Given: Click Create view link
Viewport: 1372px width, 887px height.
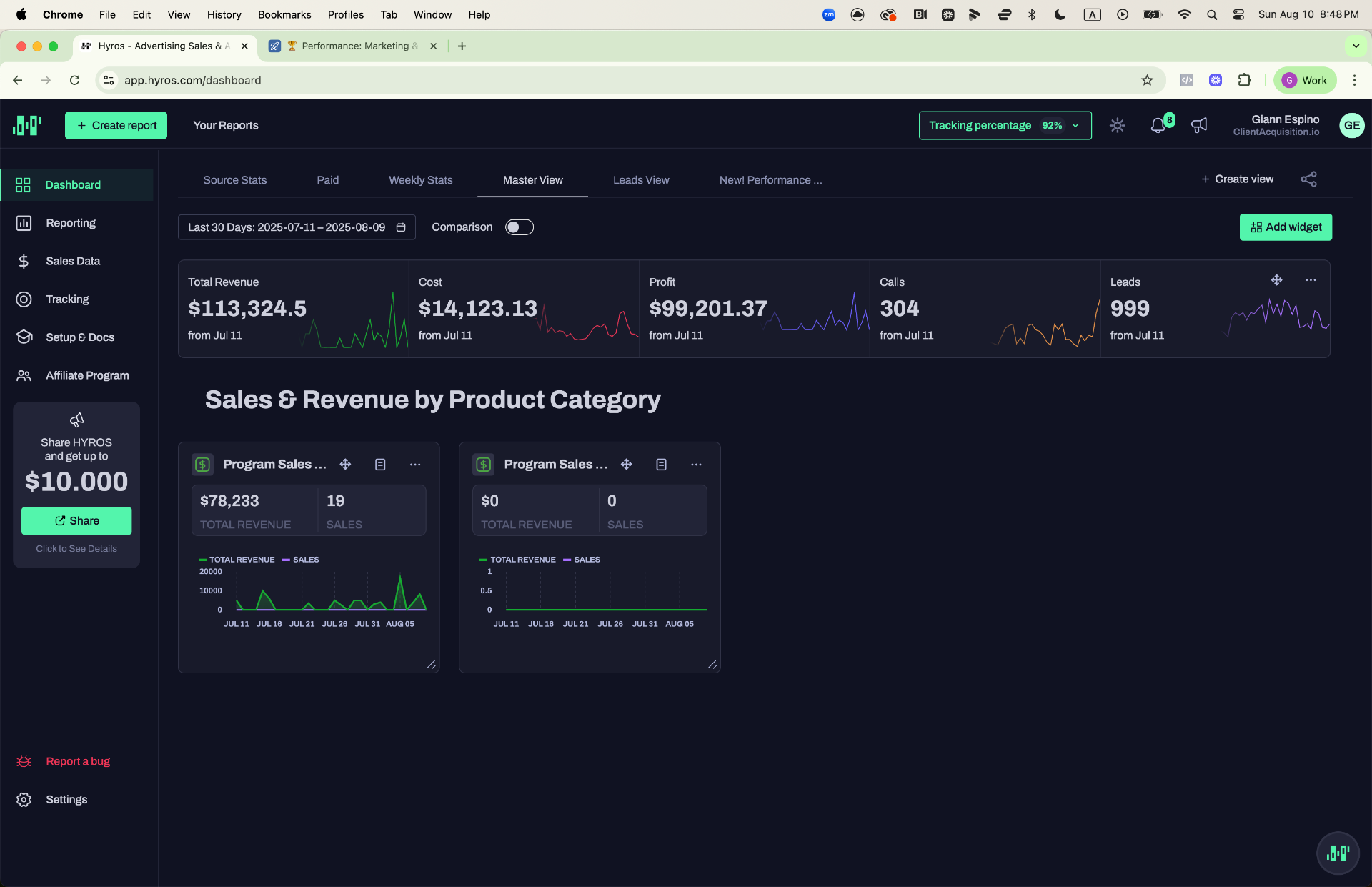Looking at the screenshot, I should point(1237,179).
